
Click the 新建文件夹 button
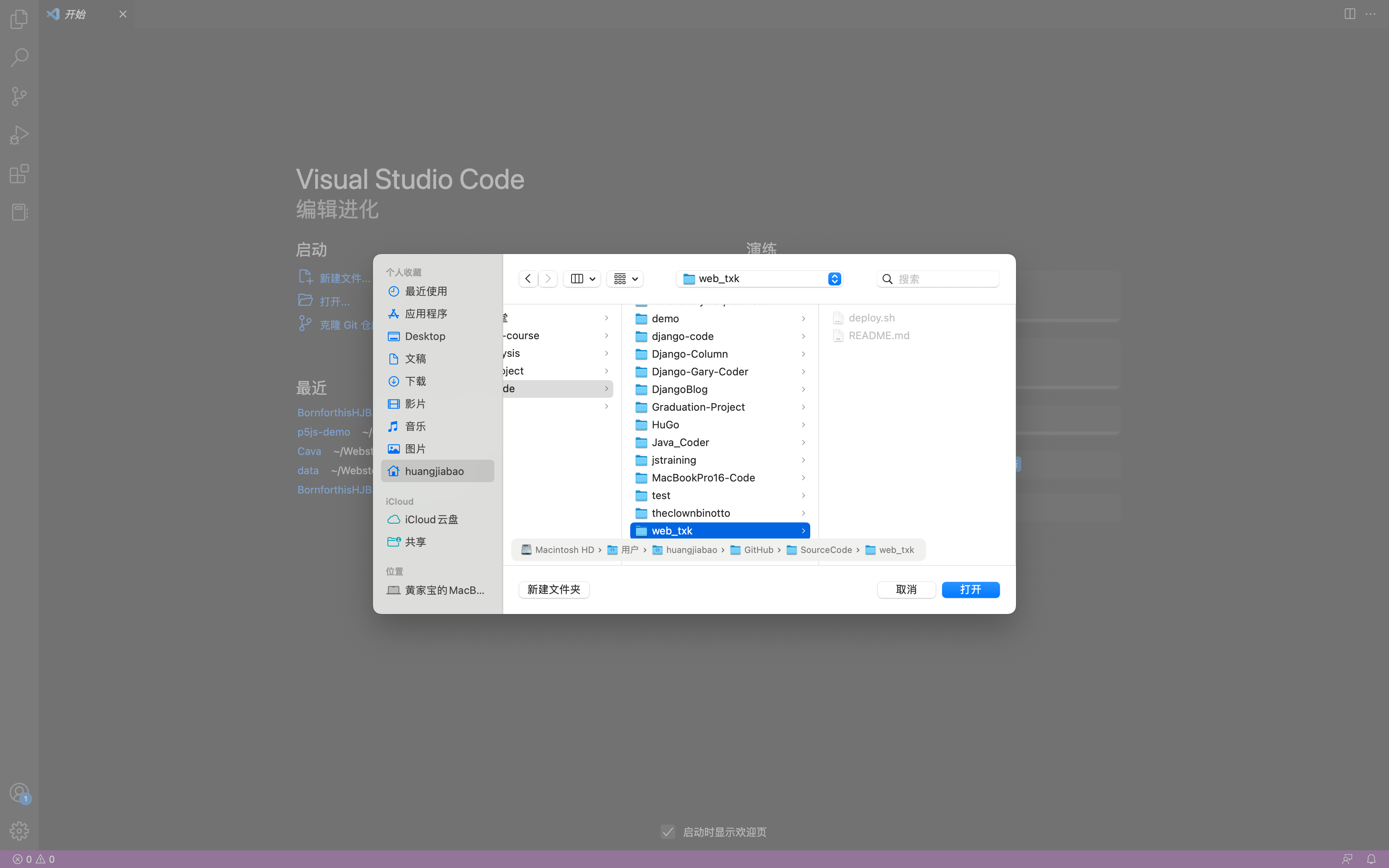554,590
